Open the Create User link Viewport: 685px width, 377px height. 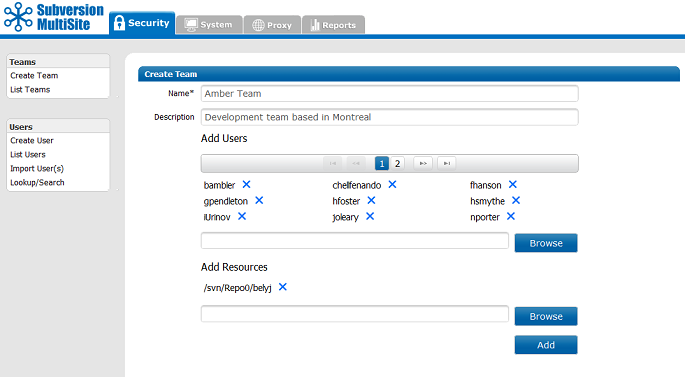[x=32, y=141]
